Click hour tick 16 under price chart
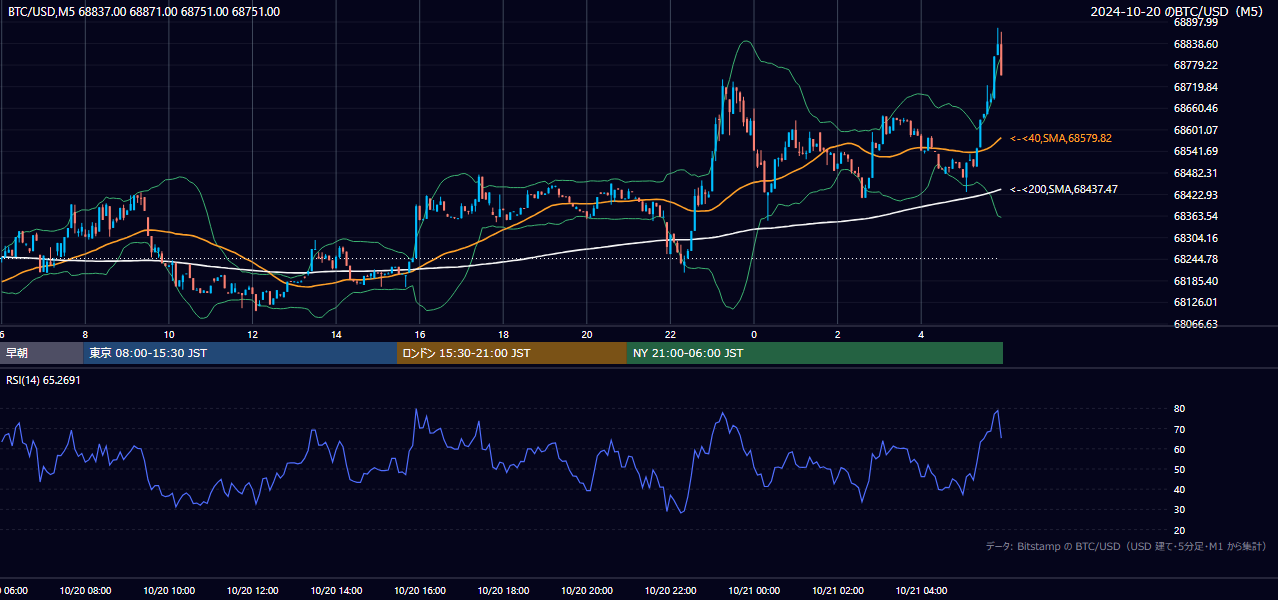 420,334
